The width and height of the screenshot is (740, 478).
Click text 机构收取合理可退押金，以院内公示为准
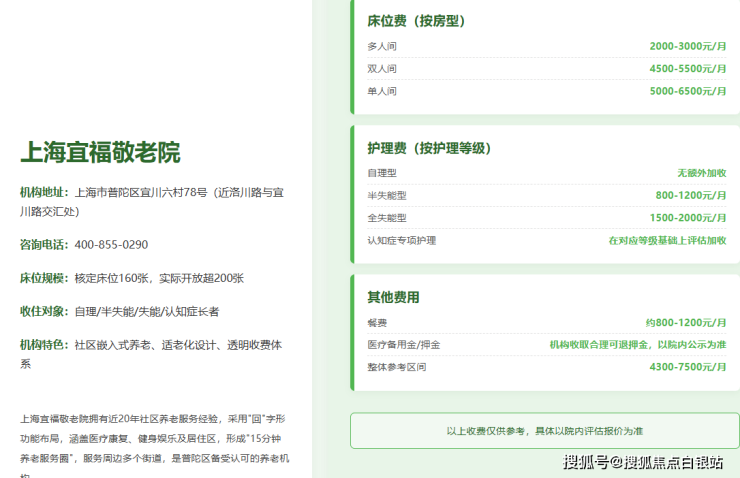638,345
